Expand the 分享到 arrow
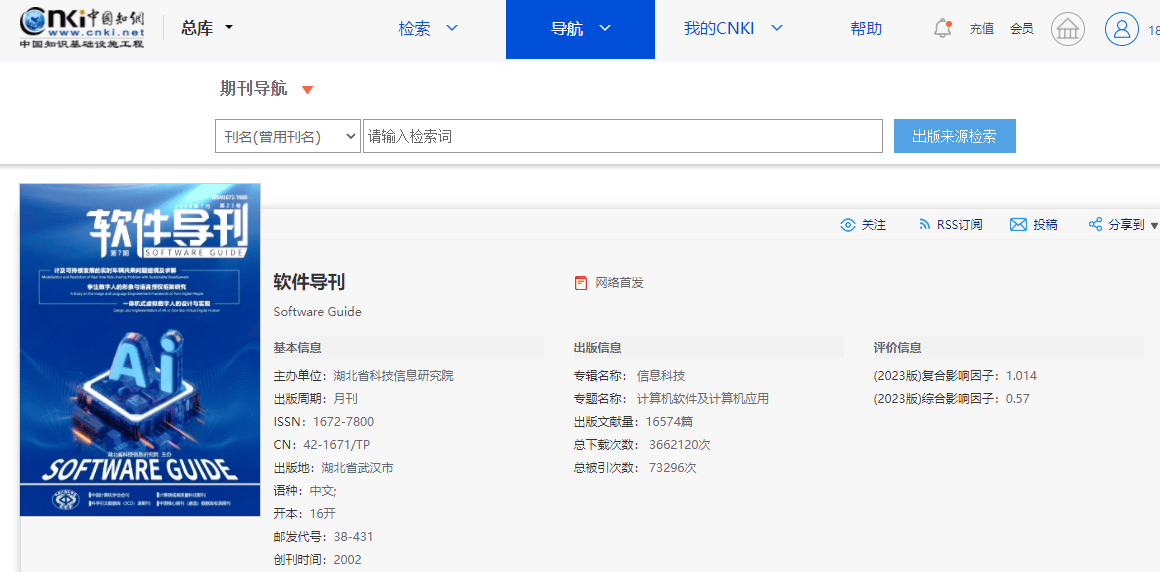This screenshot has width=1160, height=572. [x=1154, y=226]
